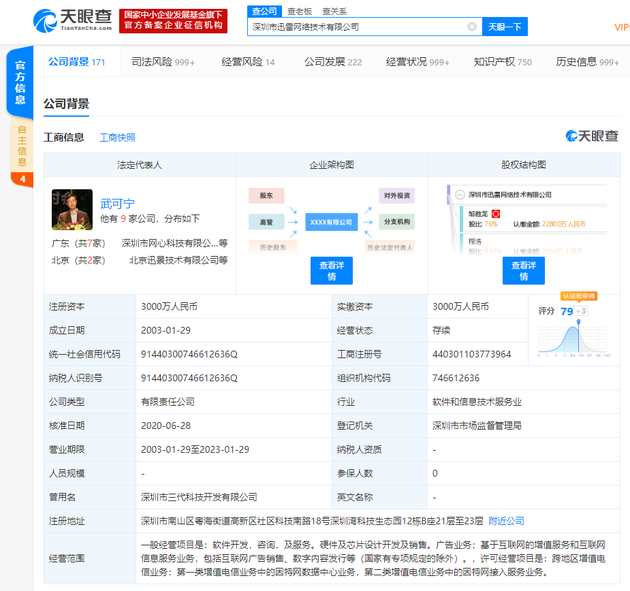This screenshot has height=591, width=630.
Task: Select registration number 440301103773964
Action: pos(472,354)
